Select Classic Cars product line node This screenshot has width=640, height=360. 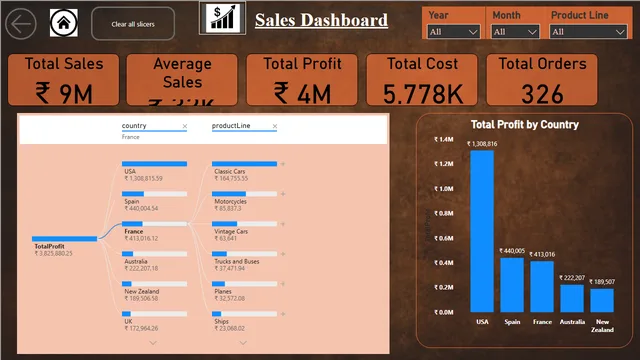[244, 171]
